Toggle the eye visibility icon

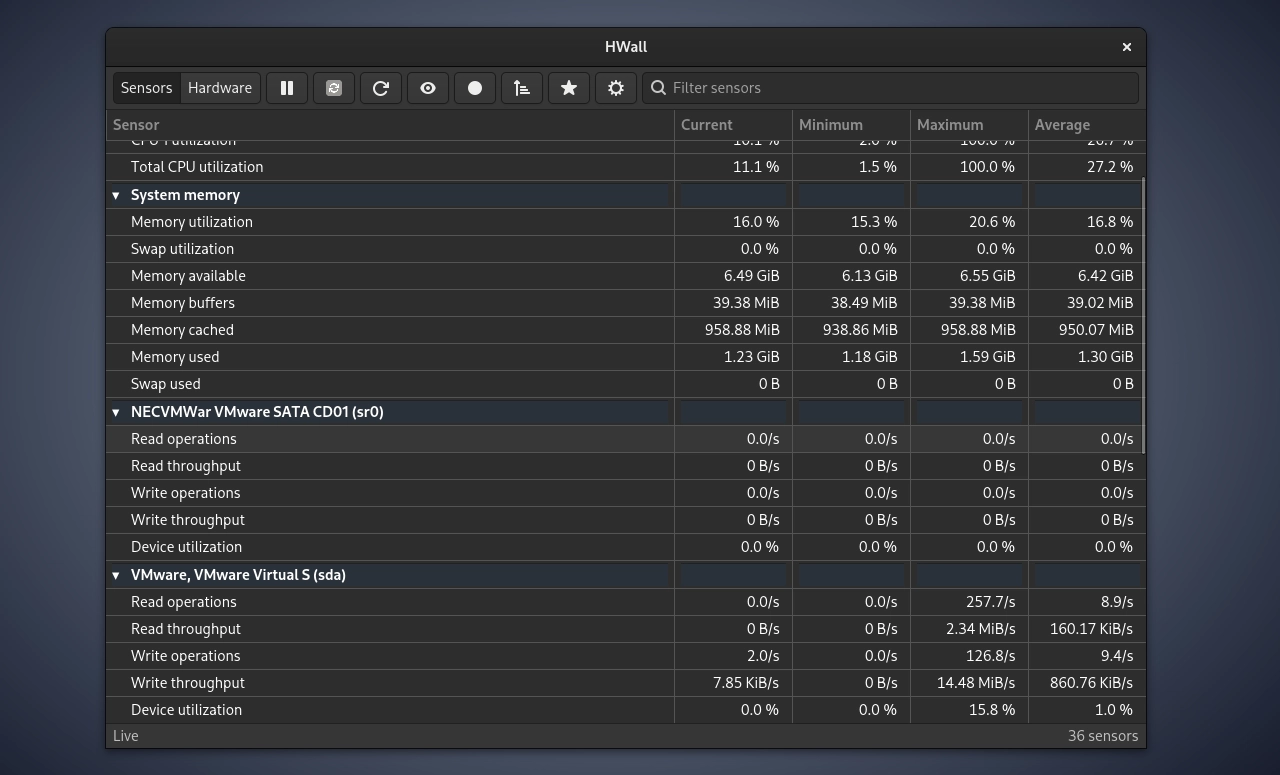click(428, 88)
